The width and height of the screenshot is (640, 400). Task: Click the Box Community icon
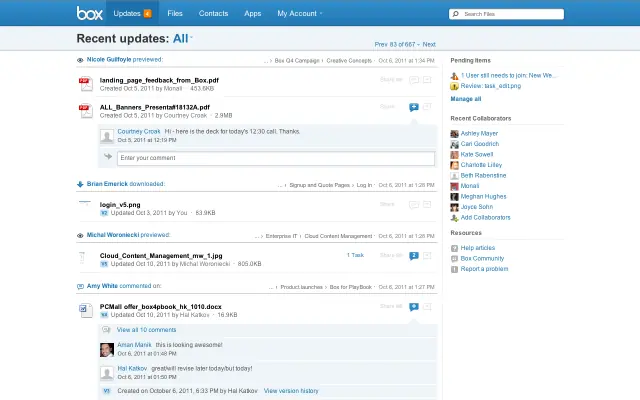click(454, 259)
